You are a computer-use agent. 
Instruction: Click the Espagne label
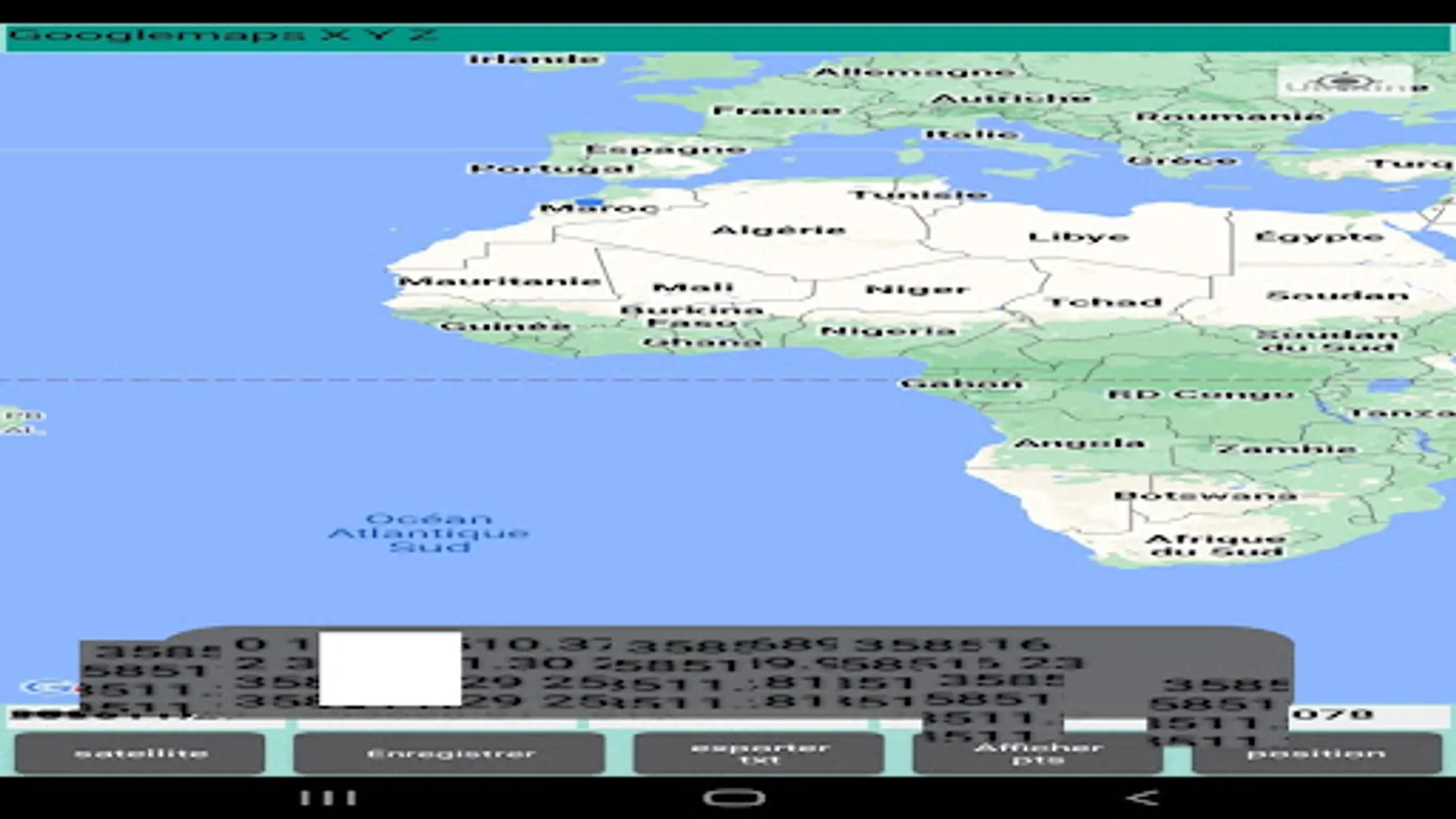665,149
